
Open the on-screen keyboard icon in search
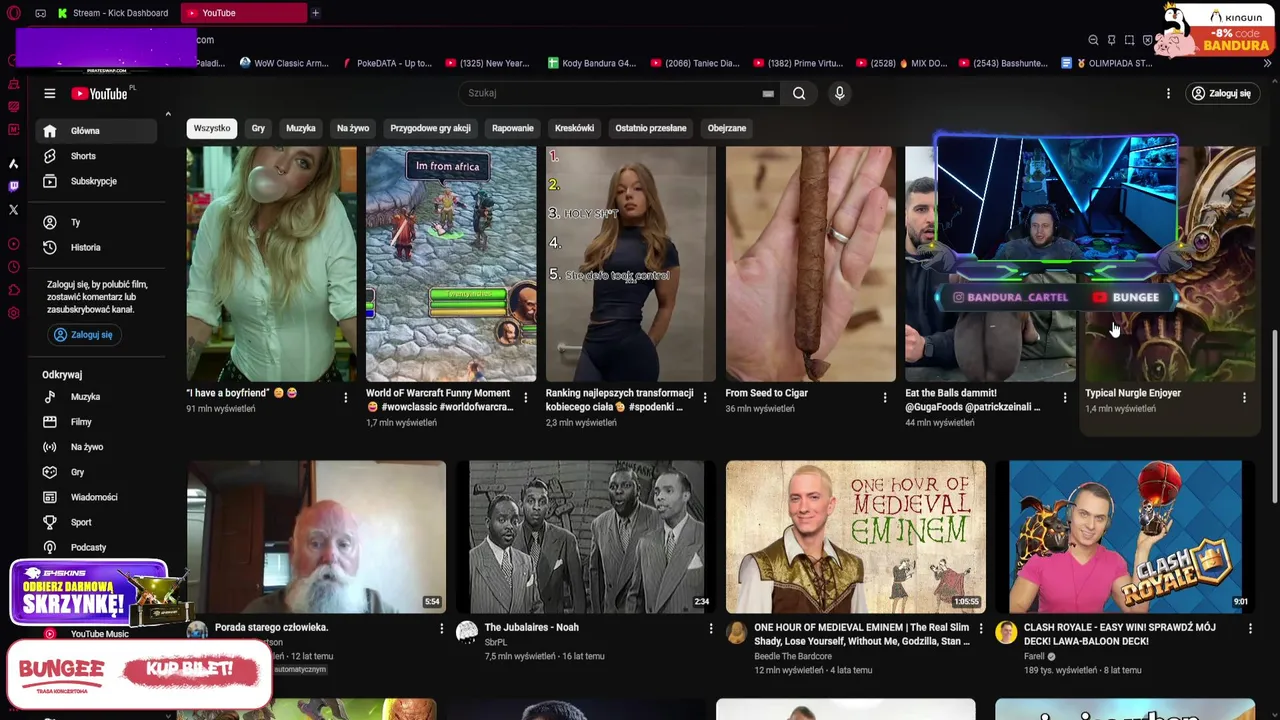[768, 93]
